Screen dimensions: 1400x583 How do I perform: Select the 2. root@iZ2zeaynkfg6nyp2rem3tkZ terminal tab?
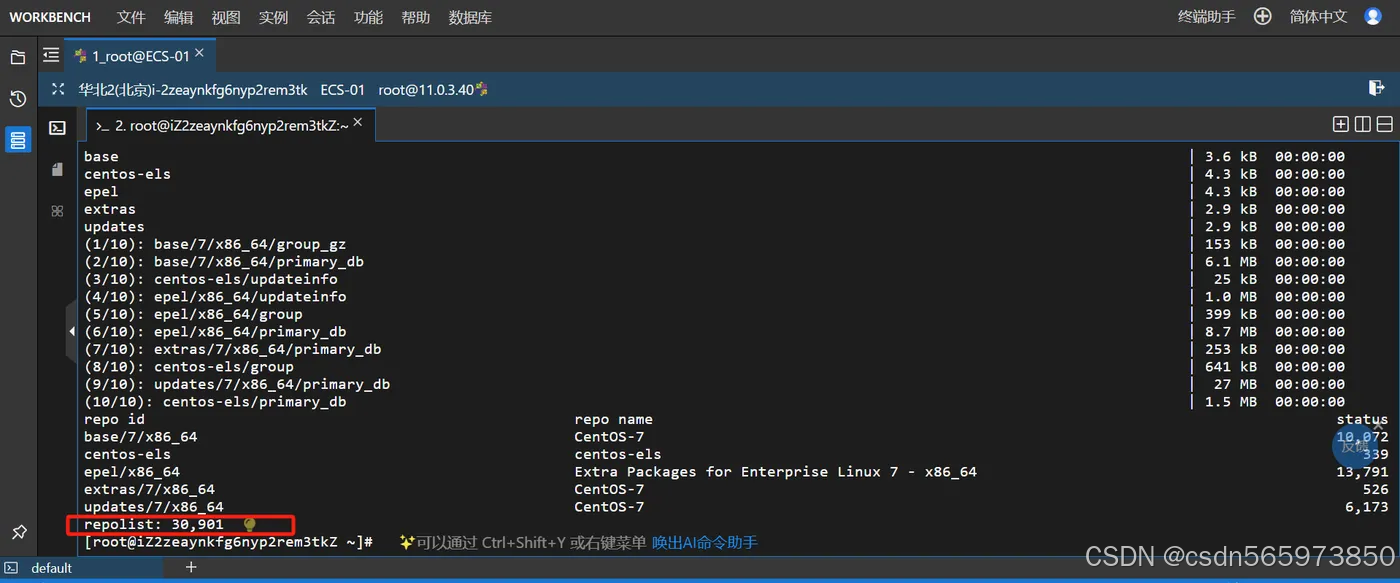tap(231, 125)
